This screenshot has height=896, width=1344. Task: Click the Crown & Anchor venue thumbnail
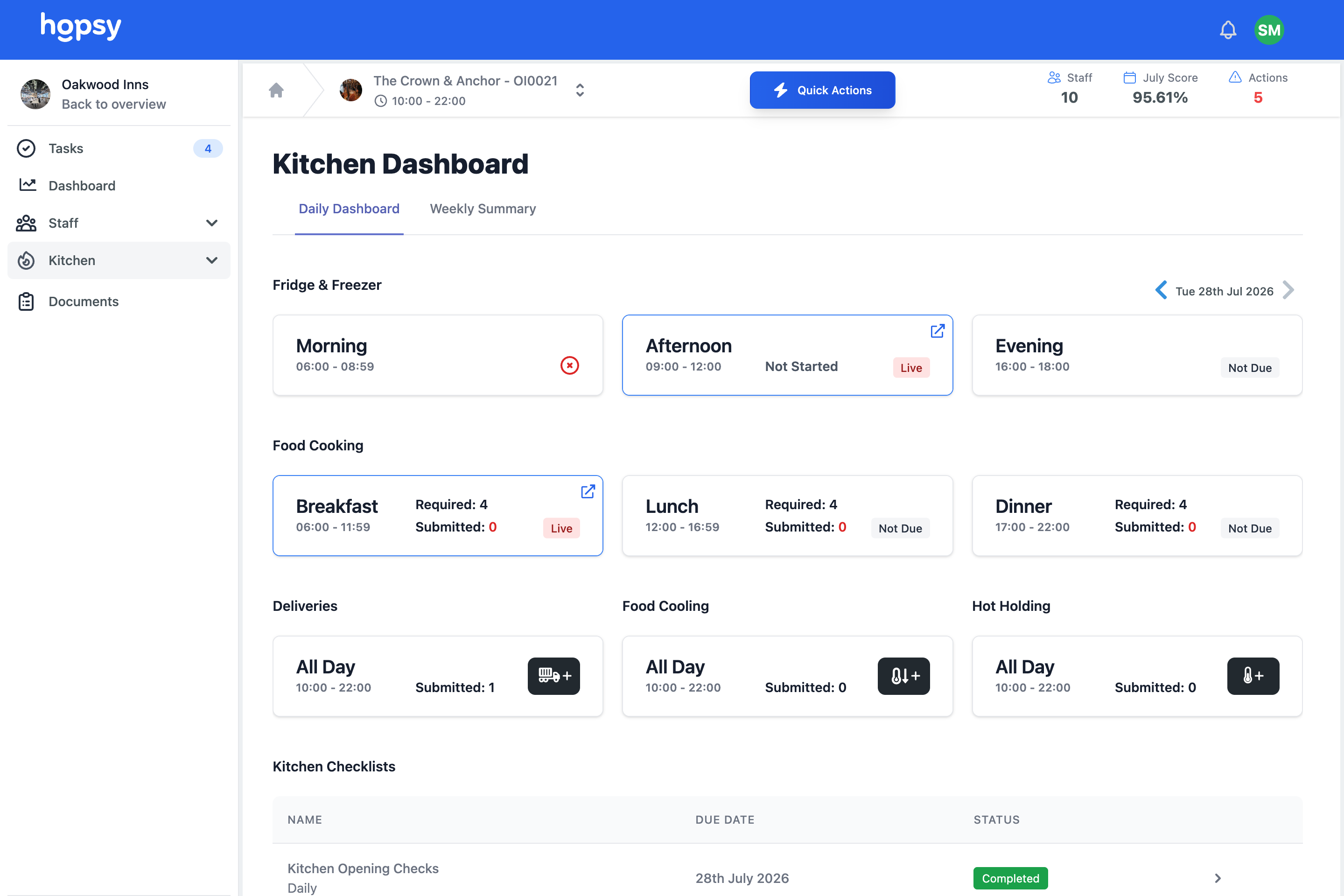point(351,90)
